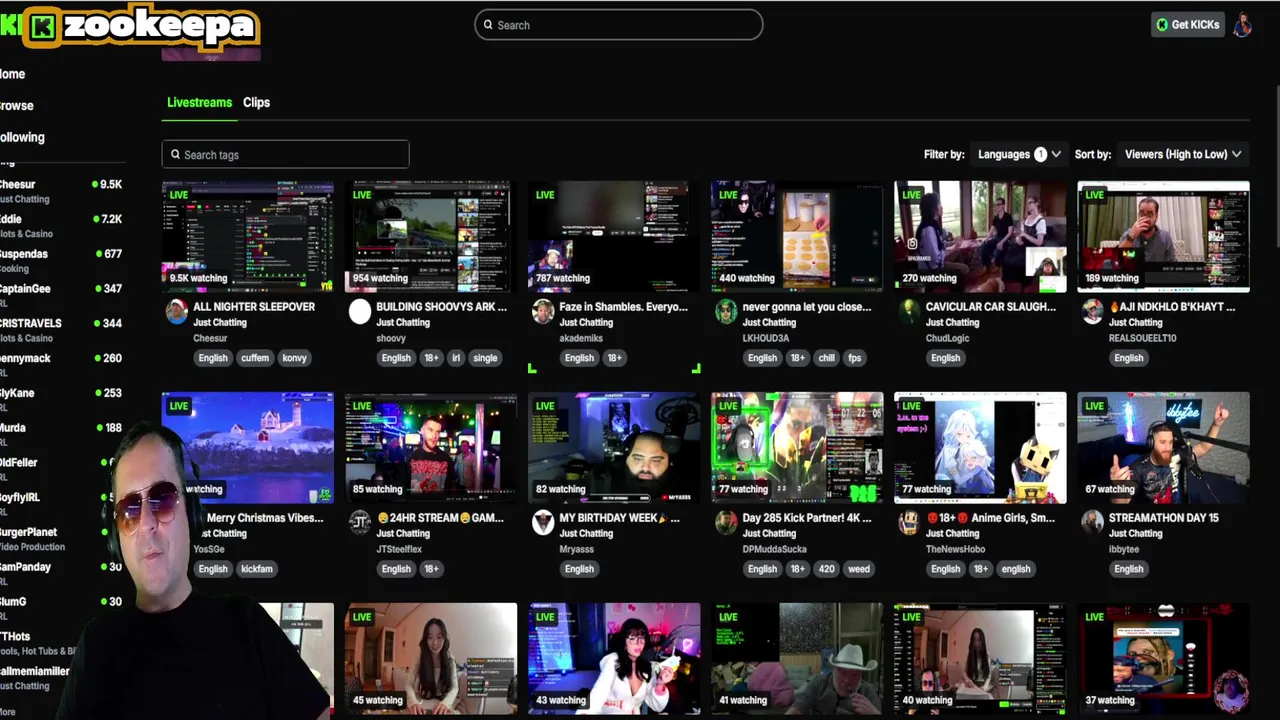Image resolution: width=1280 pixels, height=720 pixels.
Task: Click the Get KICKs button
Action: [x=1188, y=25]
